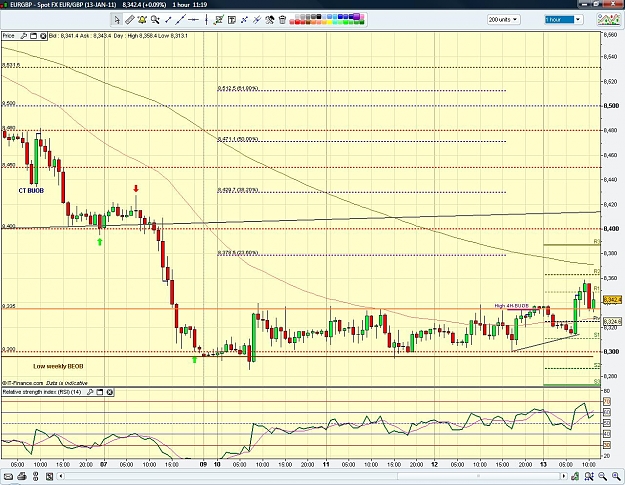Open RSI indicator wrench settings
The height and width of the screenshot is (485, 625).
[90, 392]
